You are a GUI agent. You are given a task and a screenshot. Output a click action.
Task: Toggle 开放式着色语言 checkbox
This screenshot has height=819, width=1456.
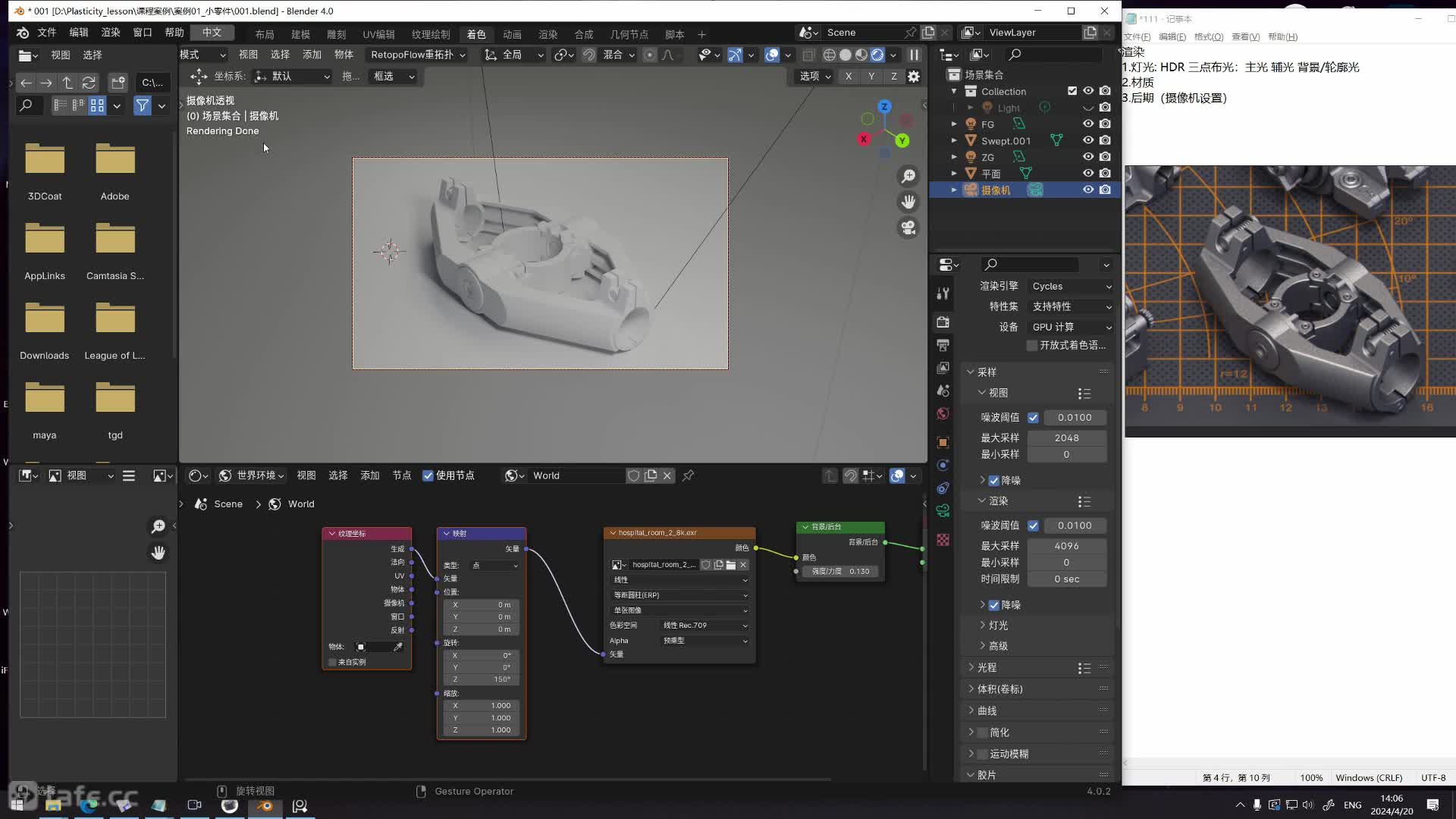coord(1032,345)
